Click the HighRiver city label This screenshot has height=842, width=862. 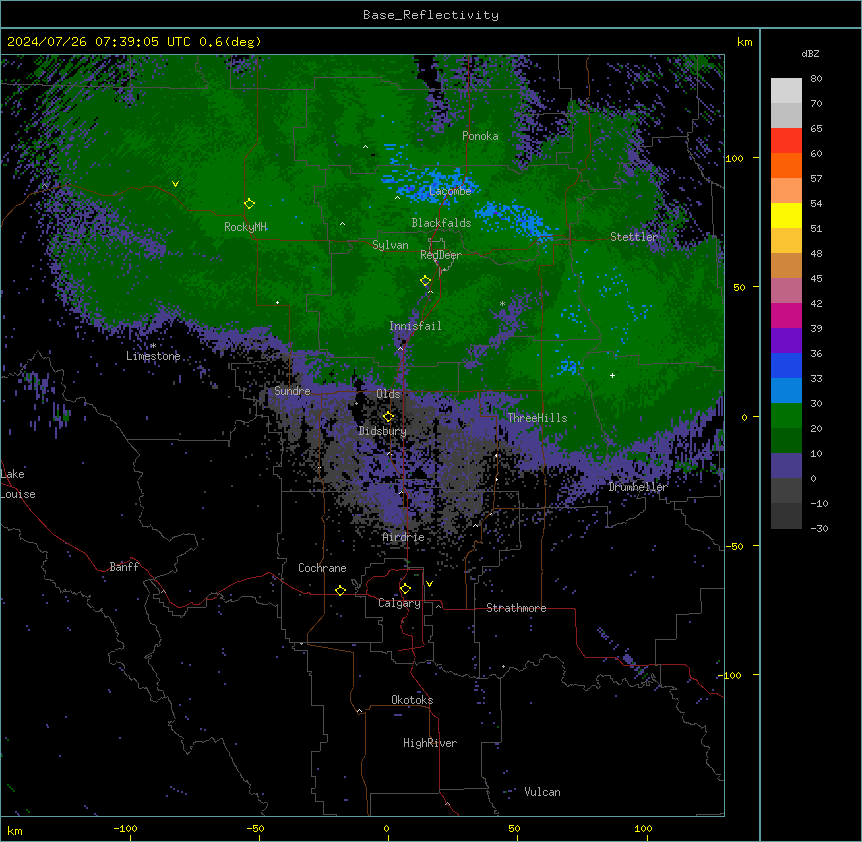430,743
